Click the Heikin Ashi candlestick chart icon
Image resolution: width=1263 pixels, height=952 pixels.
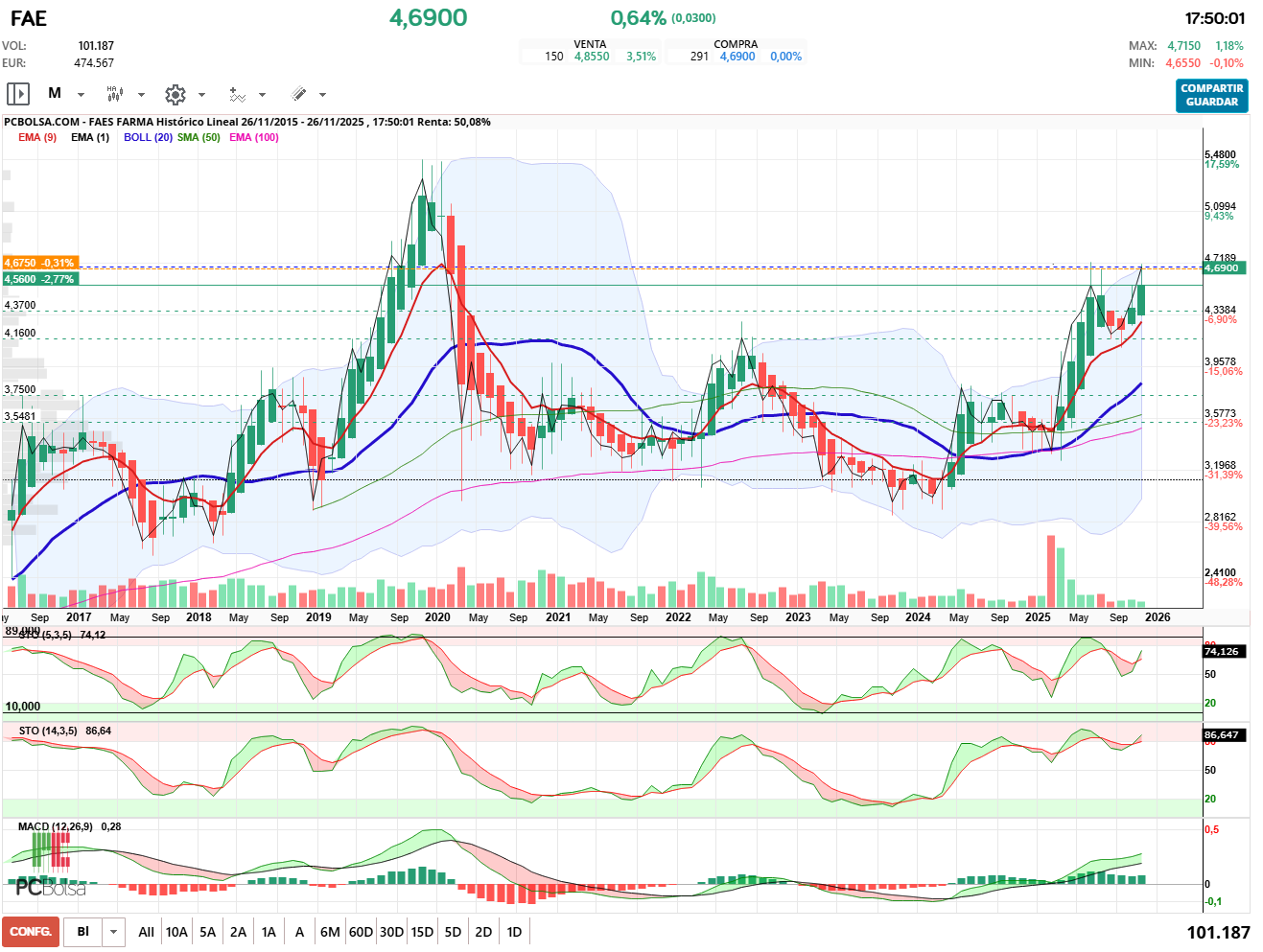[x=115, y=94]
